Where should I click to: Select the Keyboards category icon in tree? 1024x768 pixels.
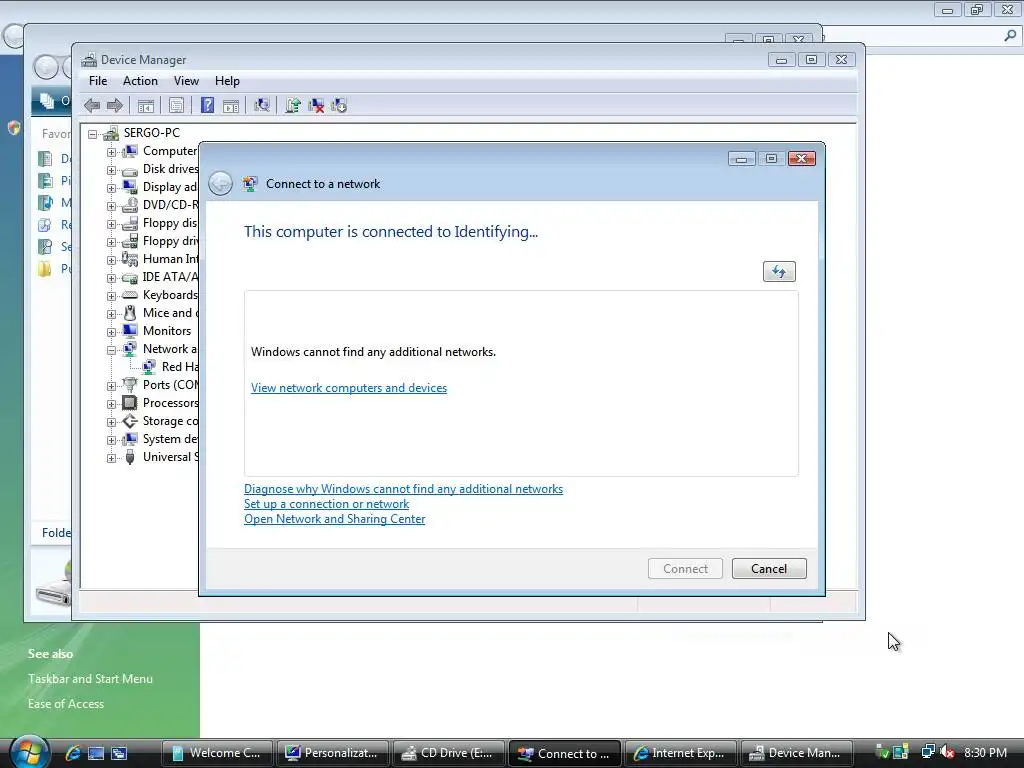pyautogui.click(x=130, y=295)
